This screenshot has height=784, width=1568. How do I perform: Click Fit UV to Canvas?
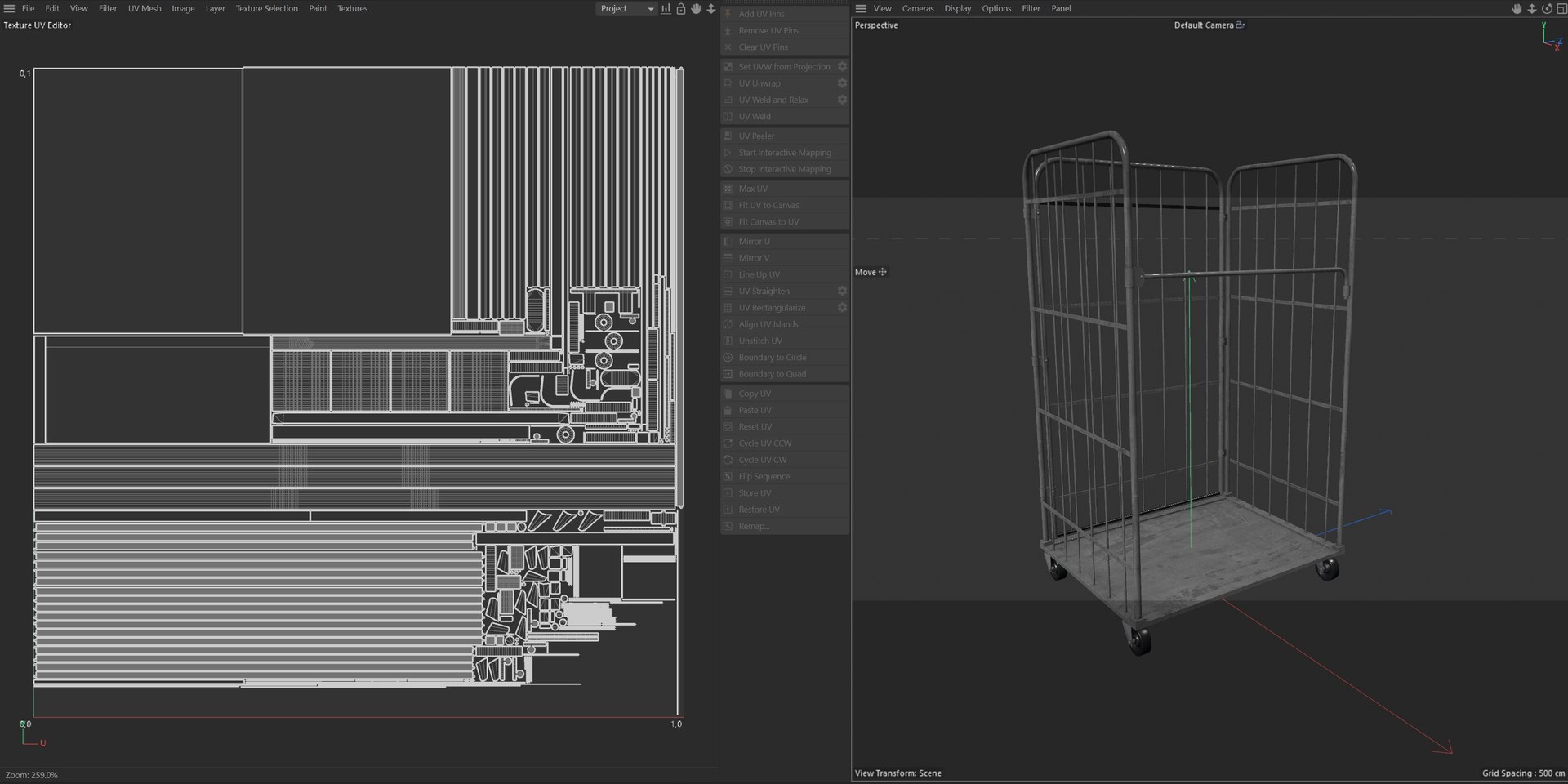coord(785,205)
